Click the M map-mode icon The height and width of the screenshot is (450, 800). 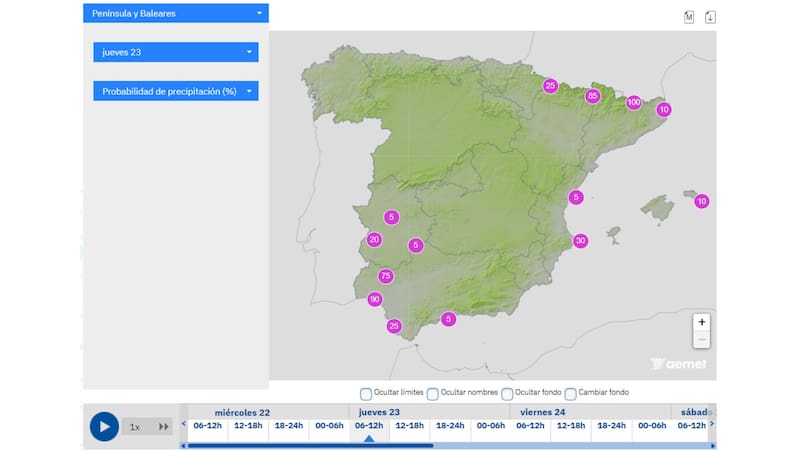point(689,17)
